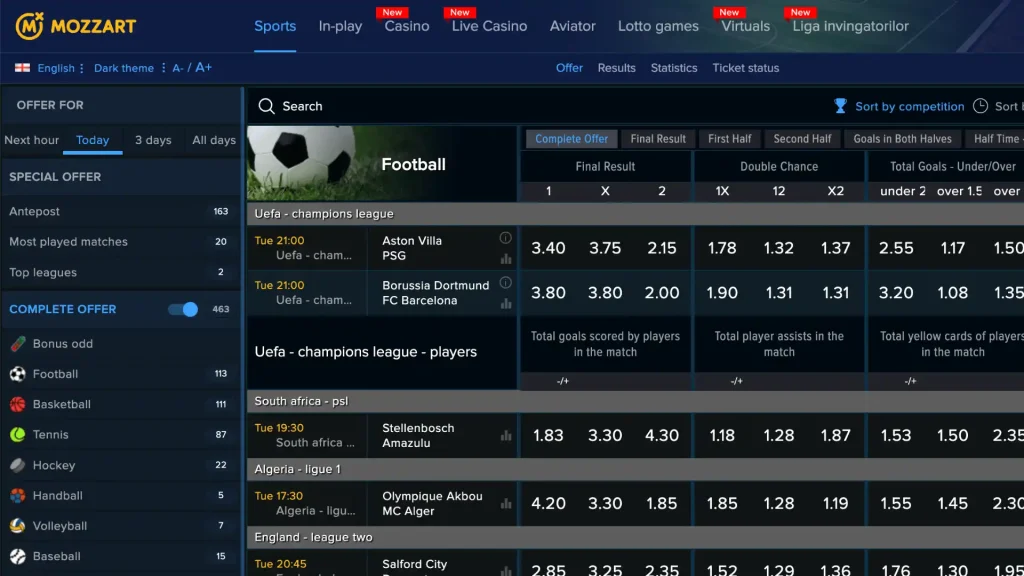The width and height of the screenshot is (1024, 576).
Task: Click the Volleyball icon in sidebar
Action: click(18, 526)
